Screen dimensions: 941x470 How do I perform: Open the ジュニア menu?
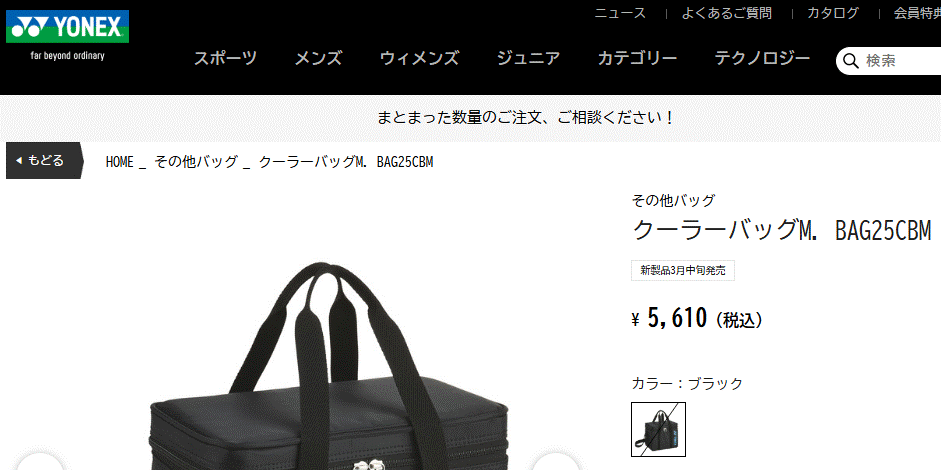coord(528,58)
